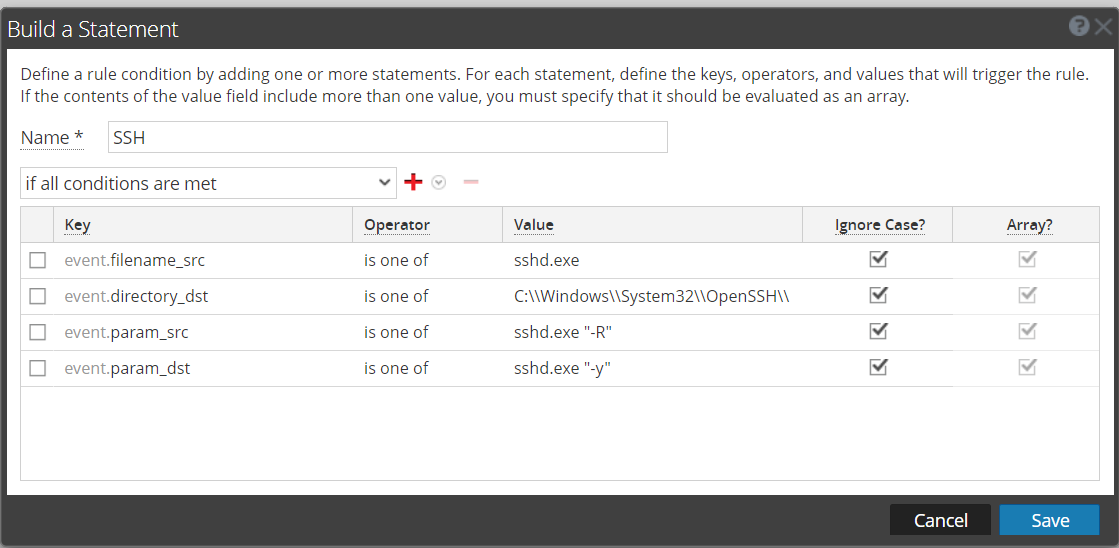This screenshot has height=548, width=1119.
Task: Click the Name input field containing SSH
Action: pos(387,138)
